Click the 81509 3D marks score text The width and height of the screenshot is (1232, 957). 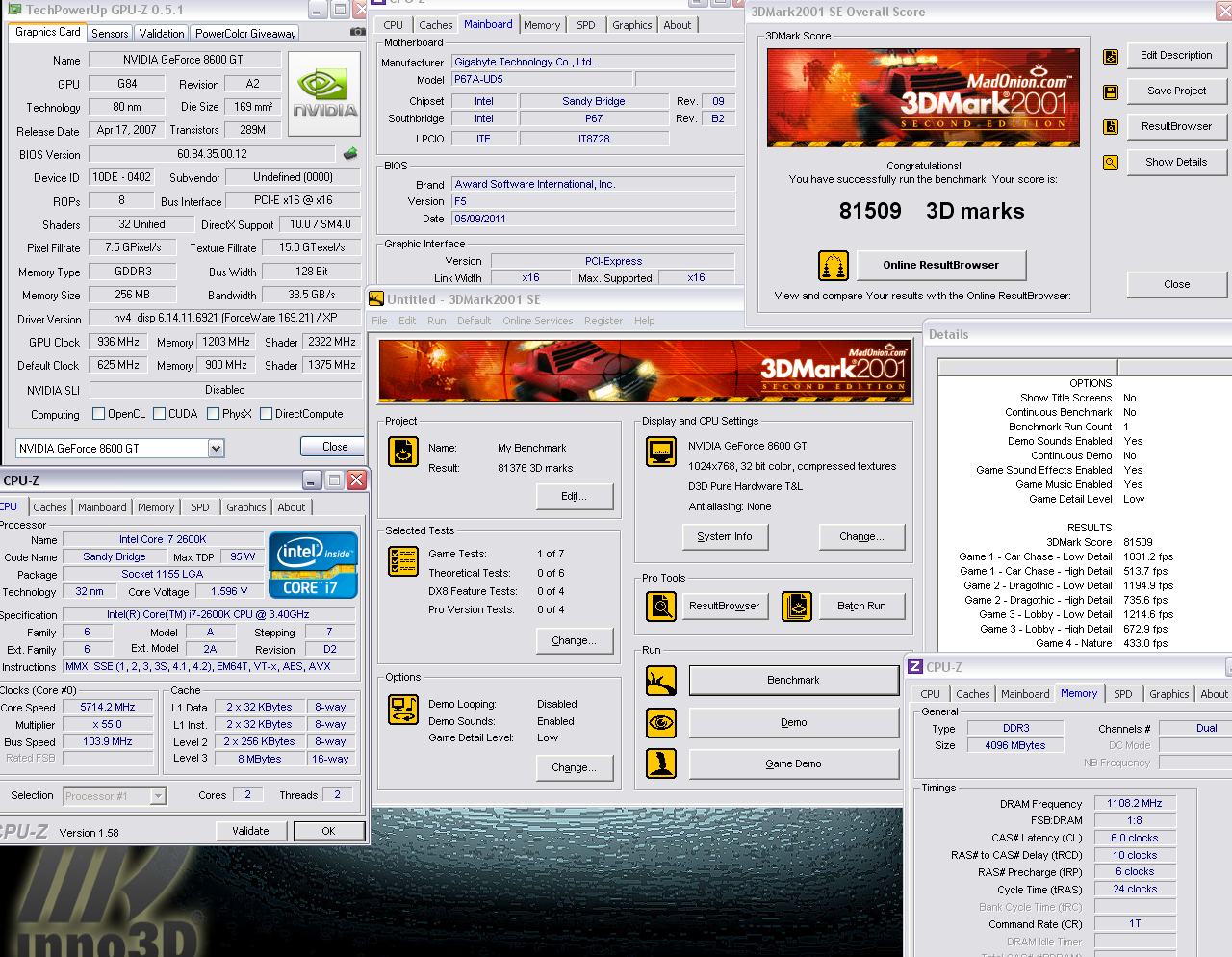pyautogui.click(x=932, y=211)
